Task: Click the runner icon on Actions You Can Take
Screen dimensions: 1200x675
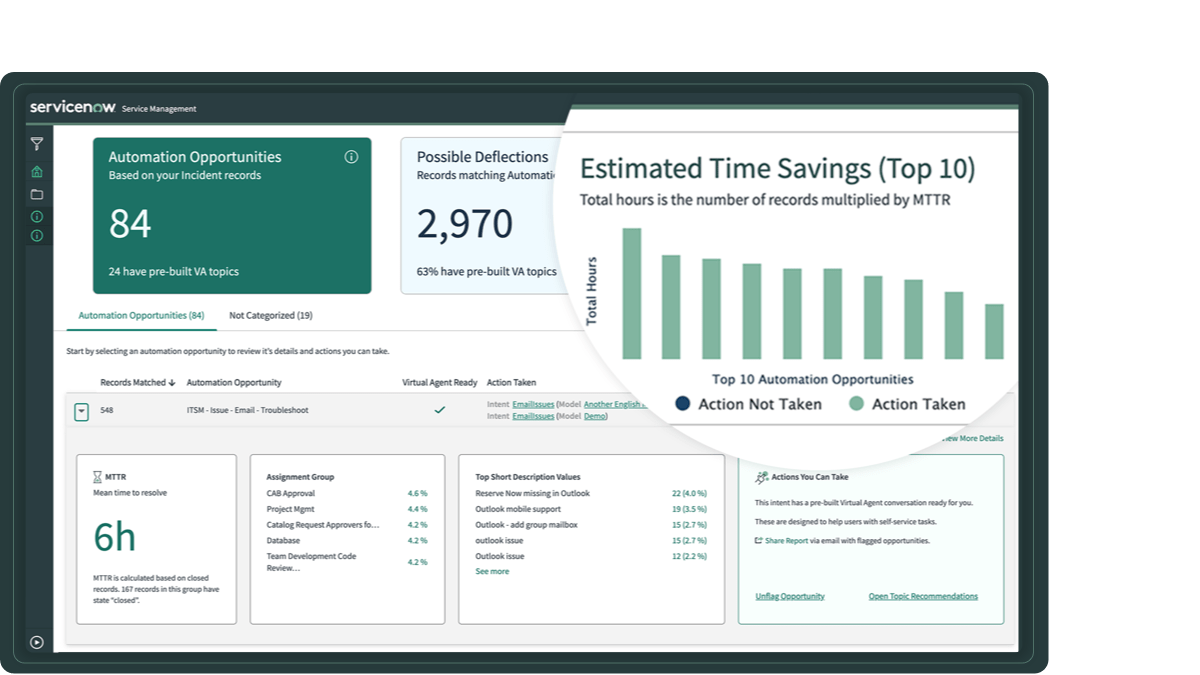Action: 763,476
